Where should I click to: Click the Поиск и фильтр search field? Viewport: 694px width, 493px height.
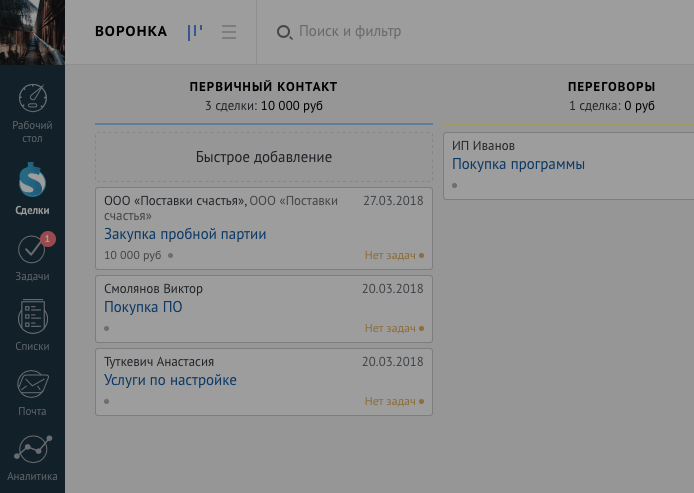coord(350,31)
